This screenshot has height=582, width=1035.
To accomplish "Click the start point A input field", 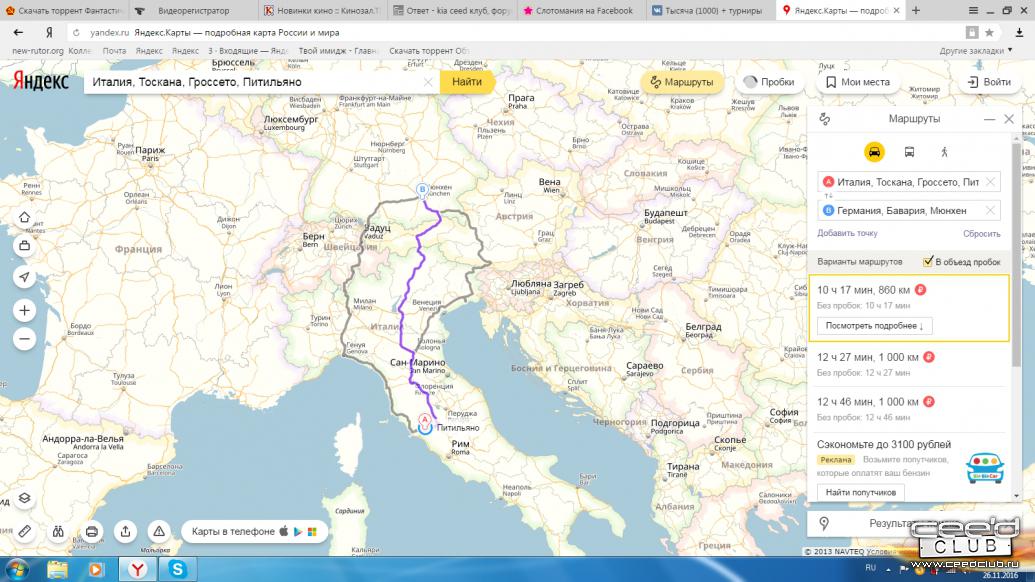I will coord(909,181).
